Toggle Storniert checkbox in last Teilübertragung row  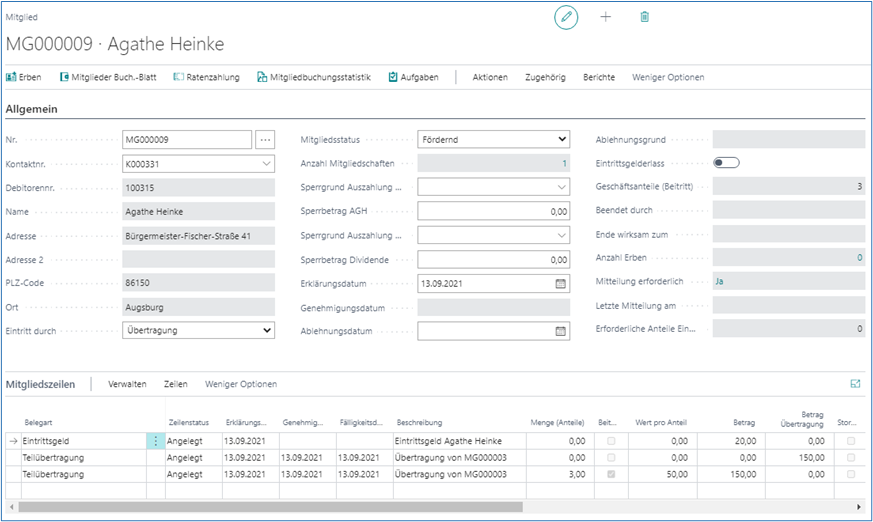pyautogui.click(x=851, y=474)
